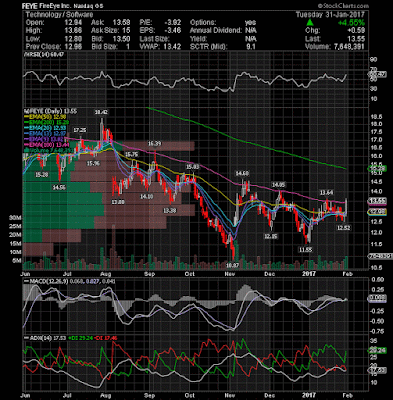Click the P/E -3.92 value
Viewport: 393px width, 400px height.
point(173,23)
